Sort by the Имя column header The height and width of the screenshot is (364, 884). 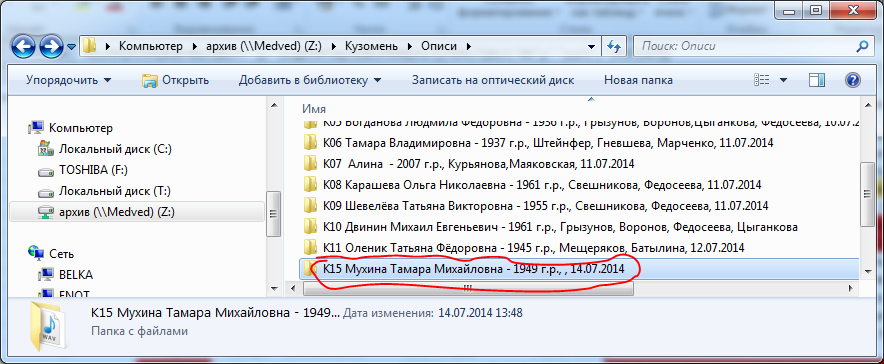314,109
